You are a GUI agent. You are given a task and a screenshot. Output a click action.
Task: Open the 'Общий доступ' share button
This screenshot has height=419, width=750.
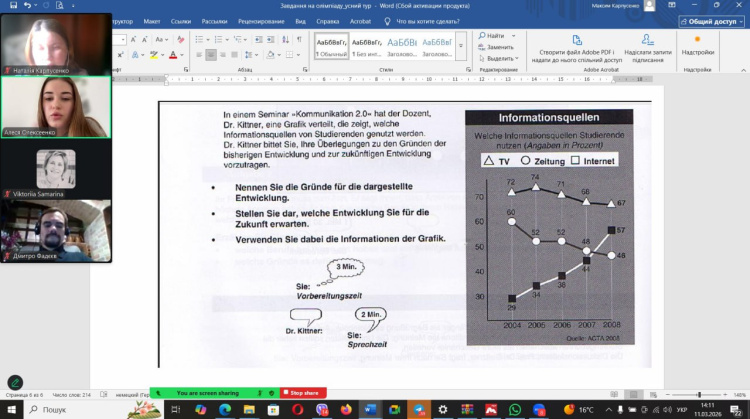tap(711, 22)
